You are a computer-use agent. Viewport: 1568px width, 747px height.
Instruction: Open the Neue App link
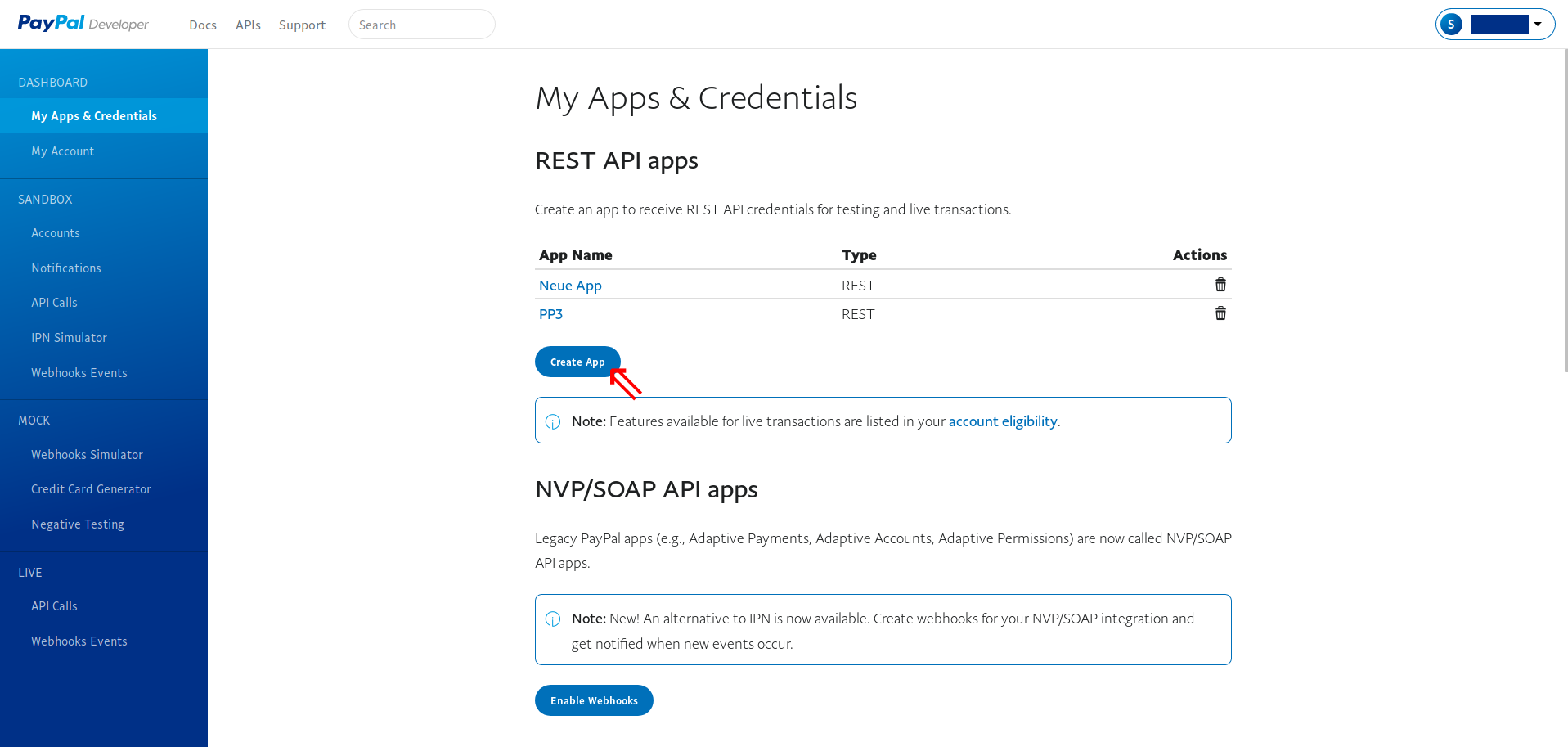[x=570, y=286]
